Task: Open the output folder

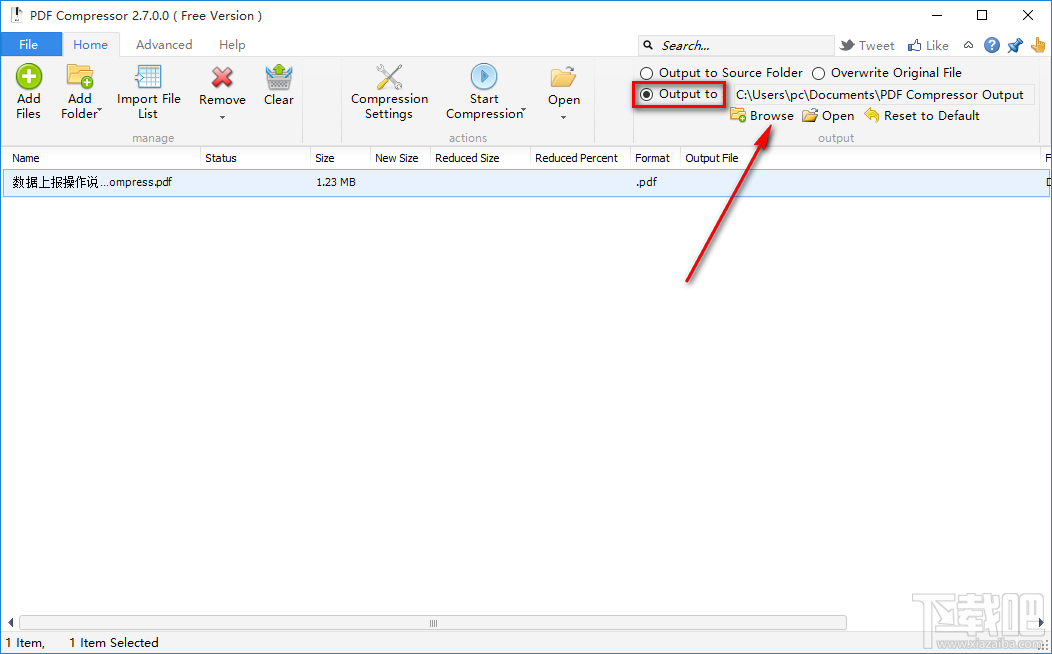Action: [829, 115]
